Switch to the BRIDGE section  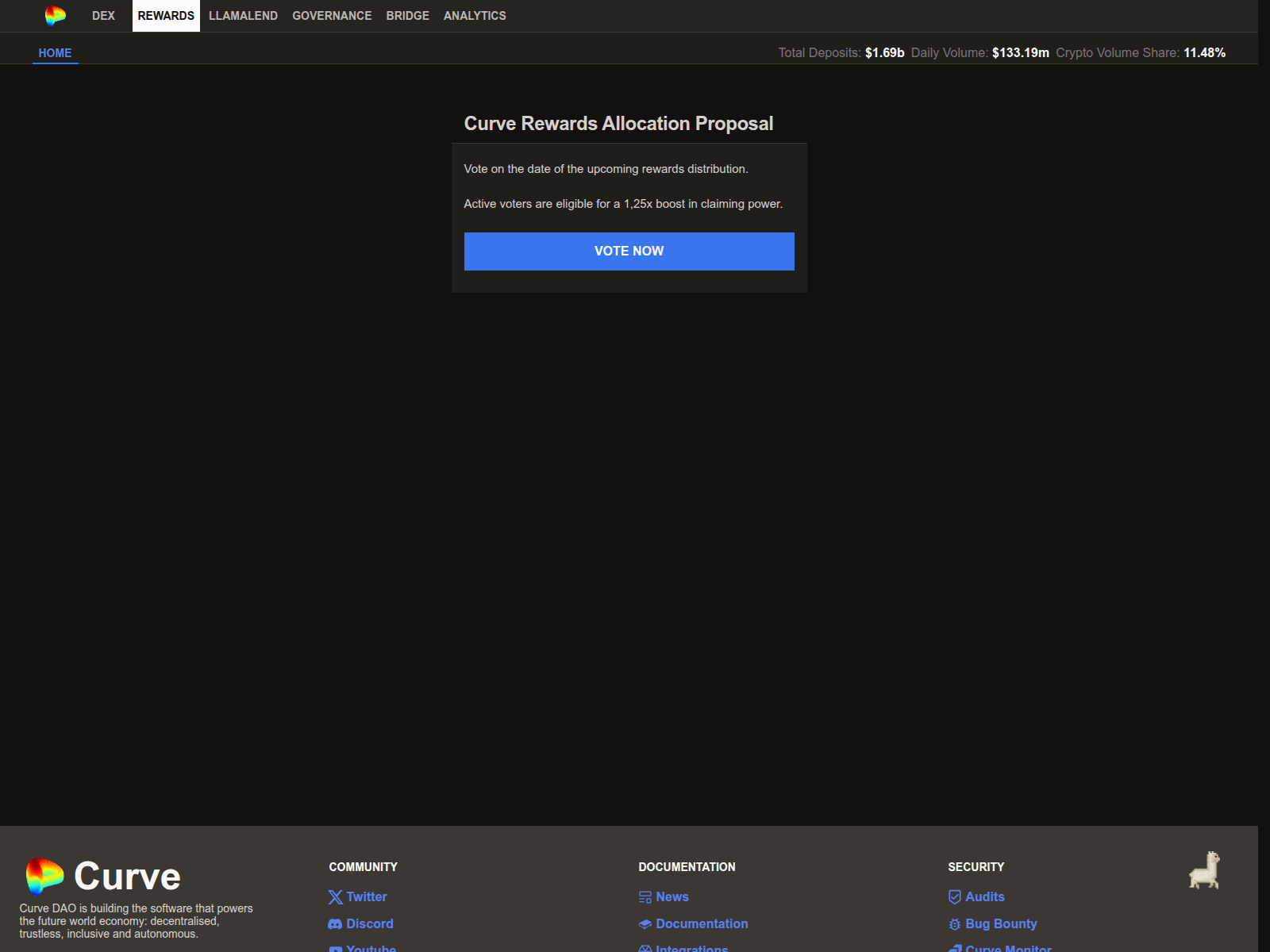click(408, 16)
